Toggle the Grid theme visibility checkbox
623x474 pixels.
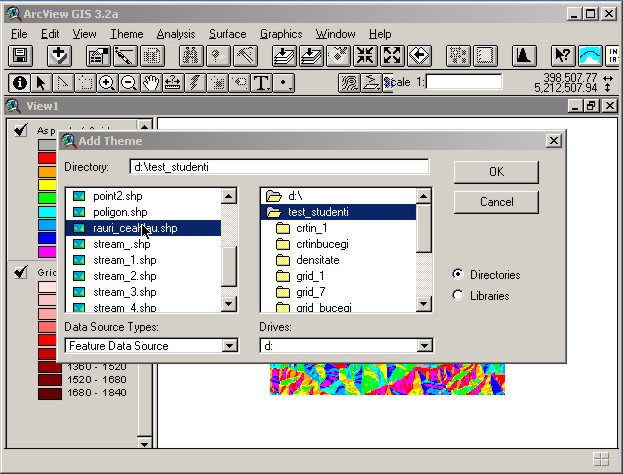[x=20, y=272]
